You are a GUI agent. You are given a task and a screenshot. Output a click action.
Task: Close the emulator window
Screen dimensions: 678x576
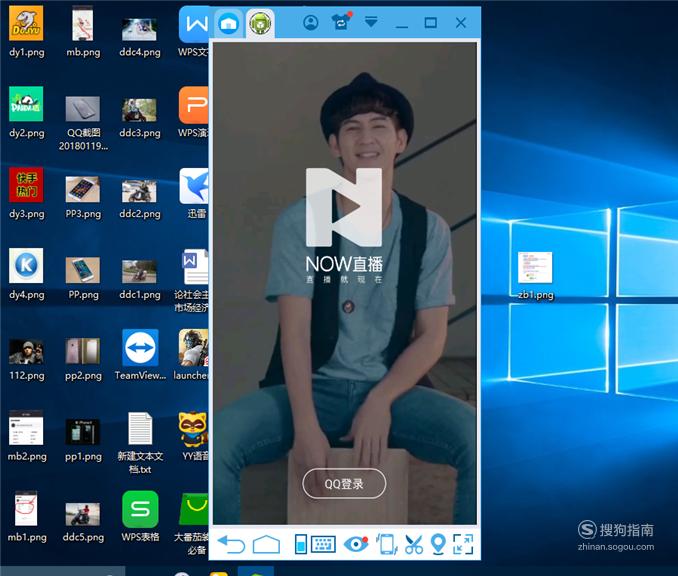click(461, 22)
